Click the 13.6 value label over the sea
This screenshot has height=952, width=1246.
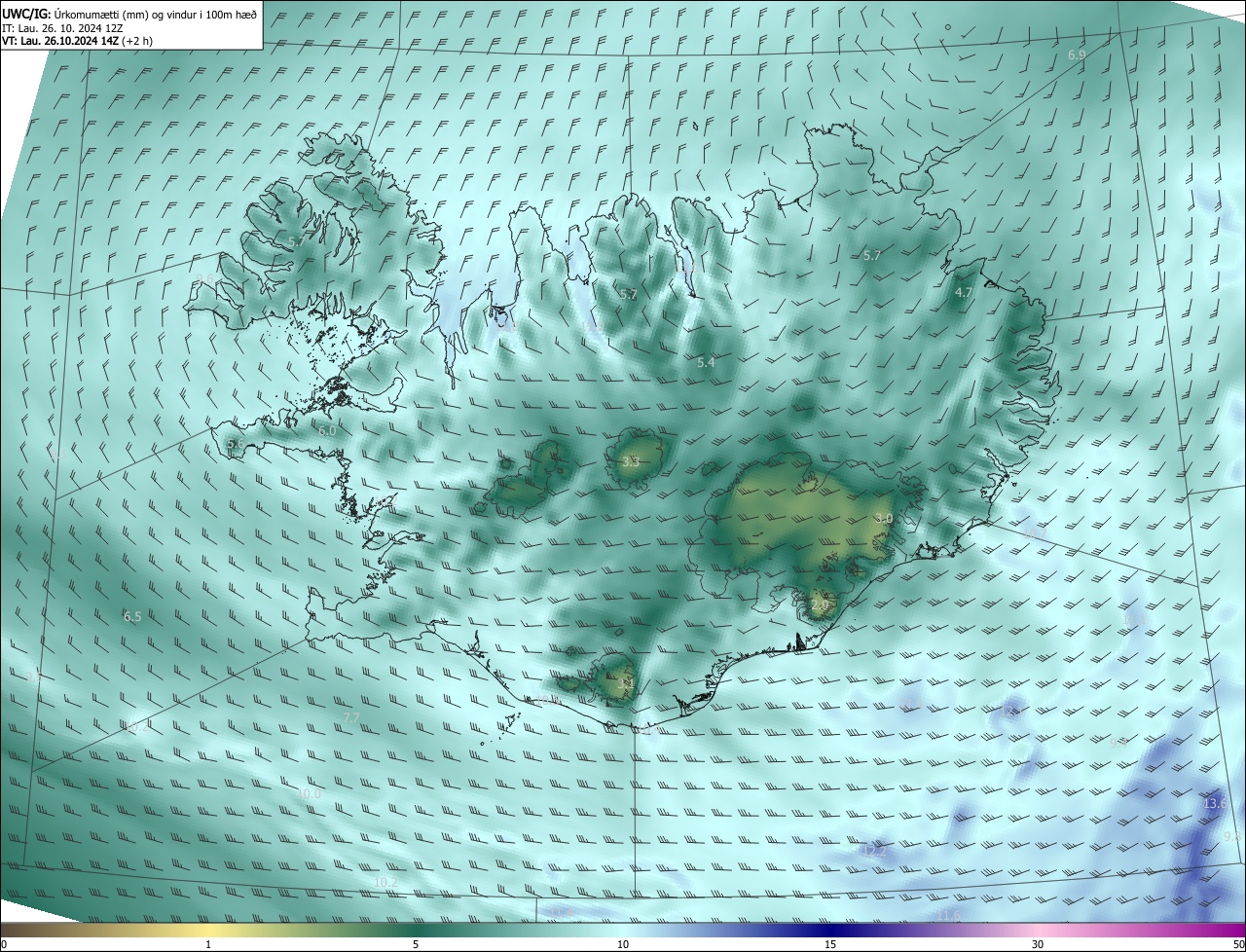tap(1216, 804)
